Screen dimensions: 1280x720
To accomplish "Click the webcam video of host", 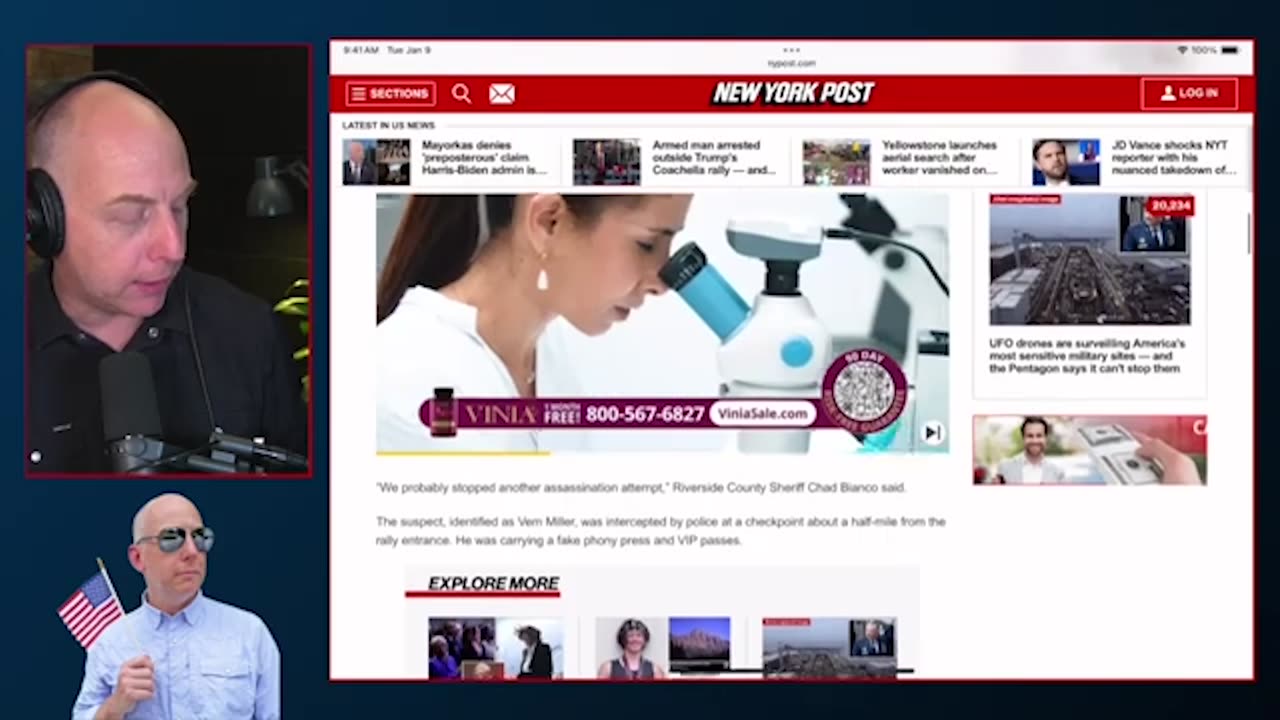I will [x=168, y=260].
